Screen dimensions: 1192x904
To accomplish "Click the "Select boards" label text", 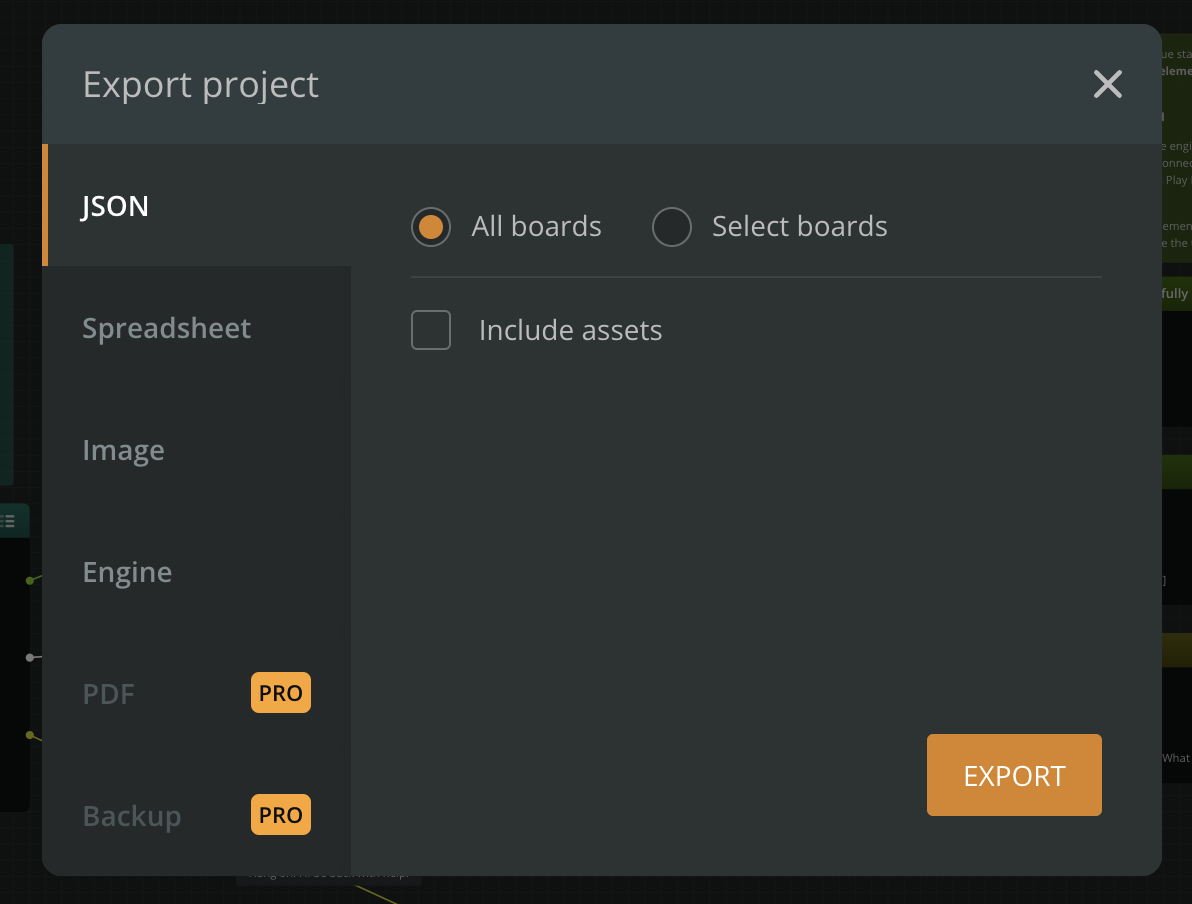I will point(799,227).
